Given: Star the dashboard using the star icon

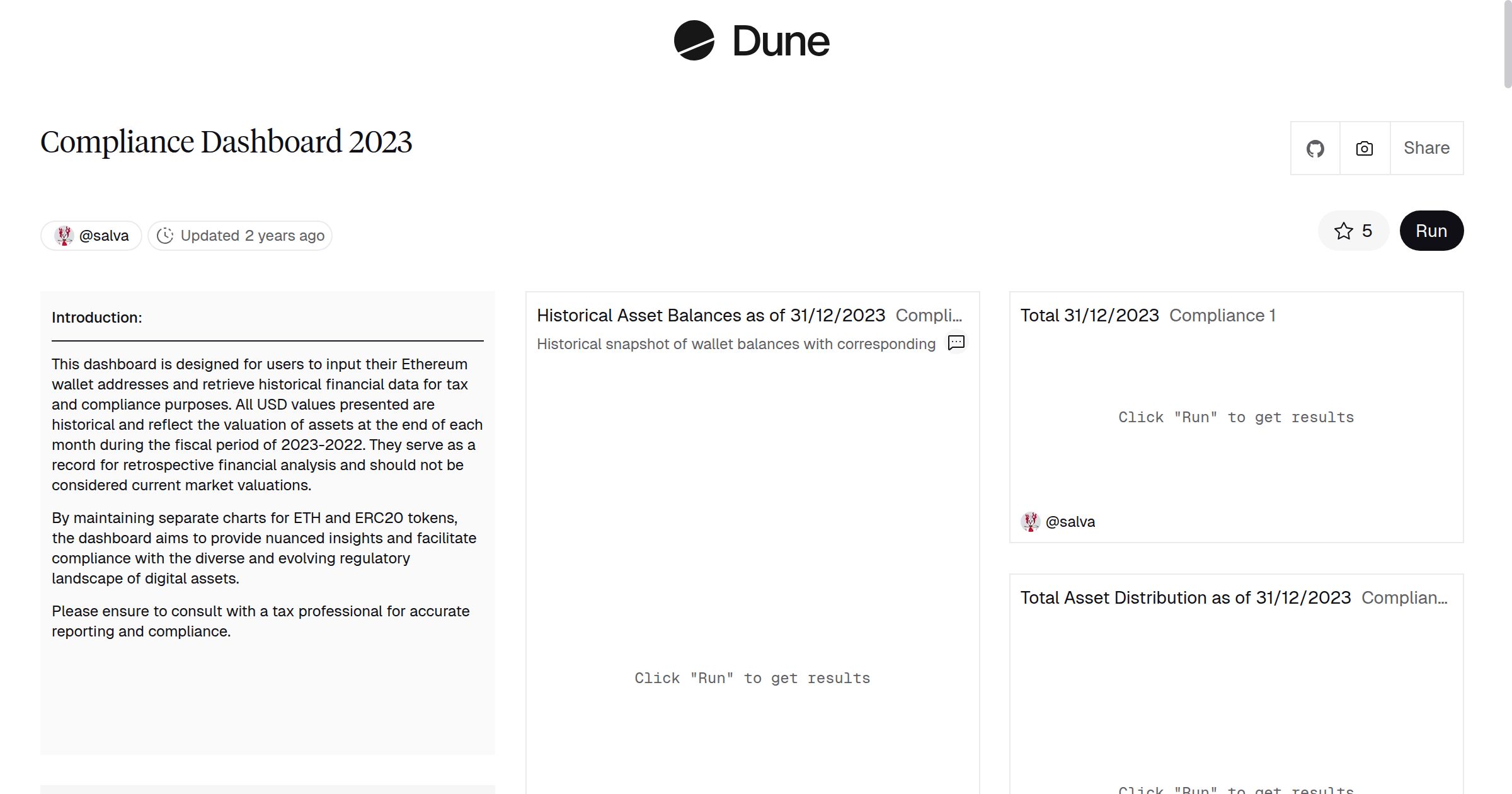Looking at the screenshot, I should pyautogui.click(x=1344, y=231).
